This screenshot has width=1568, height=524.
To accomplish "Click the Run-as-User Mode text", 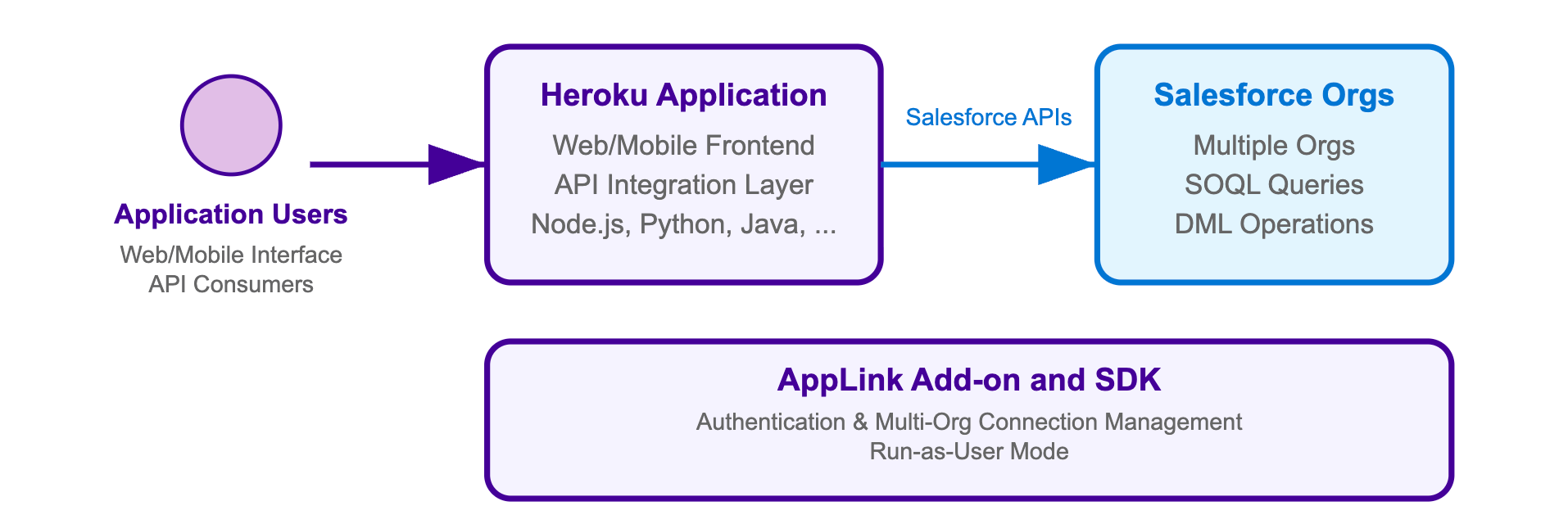I will click(969, 451).
